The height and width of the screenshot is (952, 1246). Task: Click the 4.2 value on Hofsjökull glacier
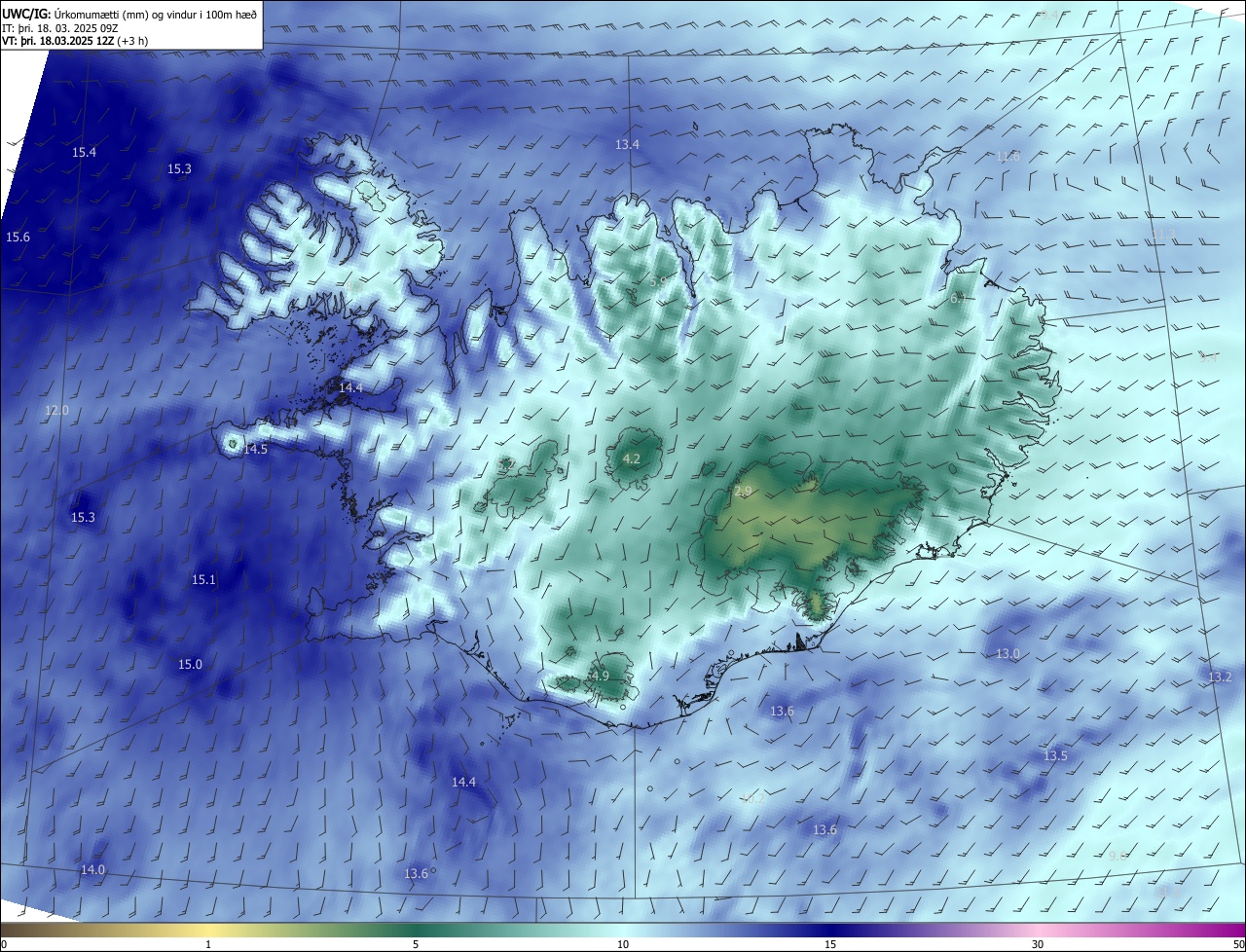point(631,459)
